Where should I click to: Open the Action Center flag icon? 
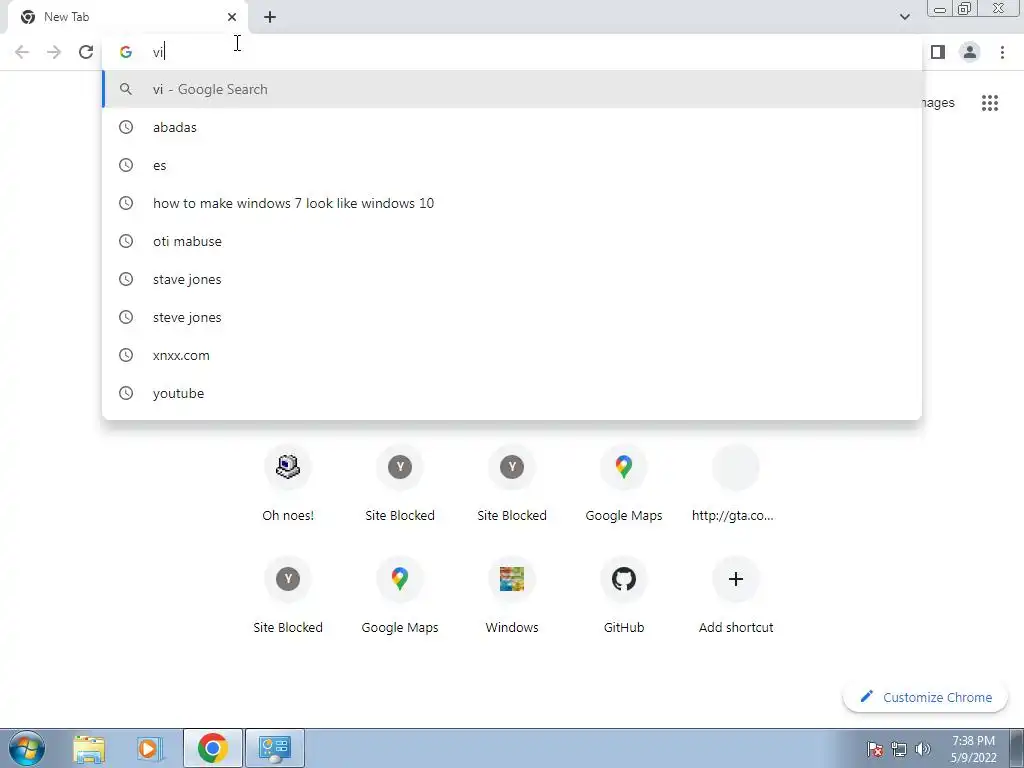click(874, 748)
